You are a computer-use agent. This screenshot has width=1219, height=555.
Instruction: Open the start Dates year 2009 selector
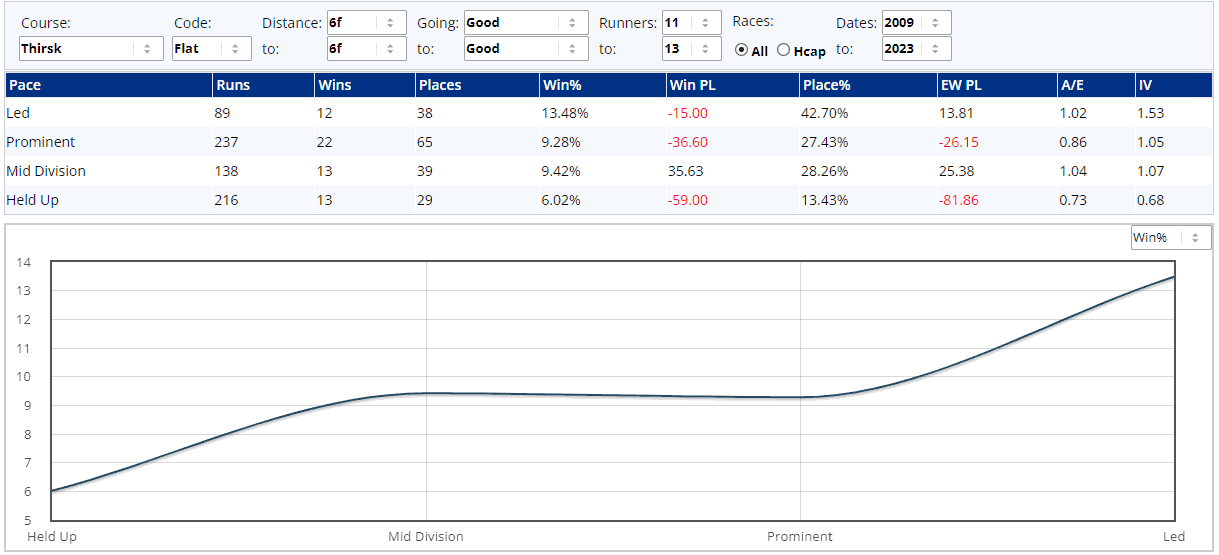pyautogui.click(x=916, y=22)
